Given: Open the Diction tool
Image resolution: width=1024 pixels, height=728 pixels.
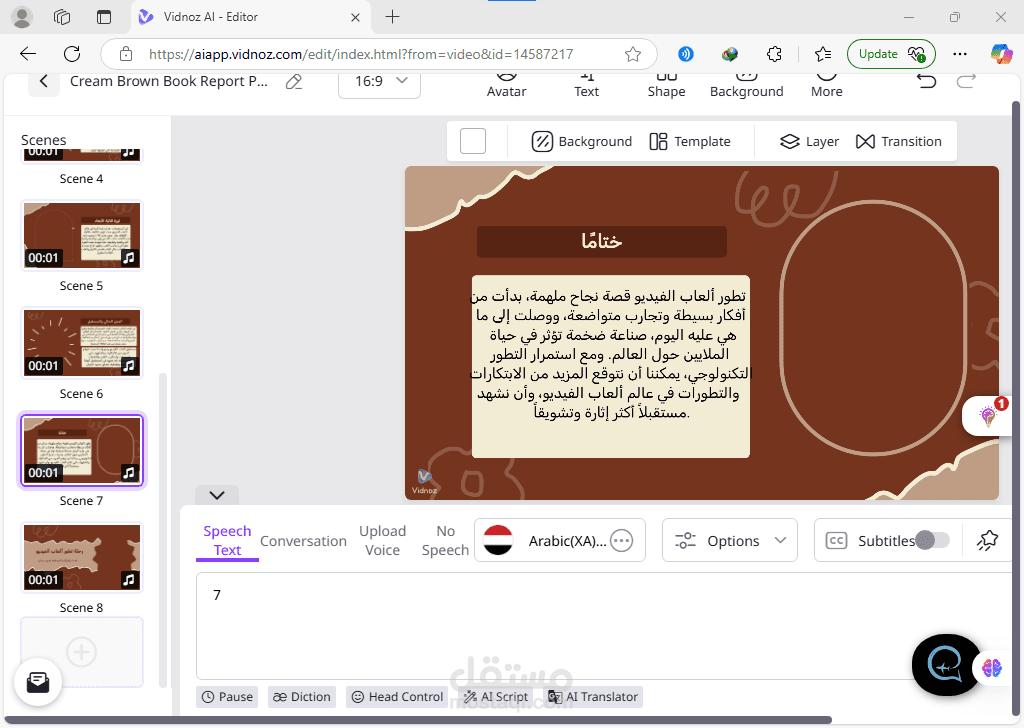Looking at the screenshot, I should [x=302, y=697].
